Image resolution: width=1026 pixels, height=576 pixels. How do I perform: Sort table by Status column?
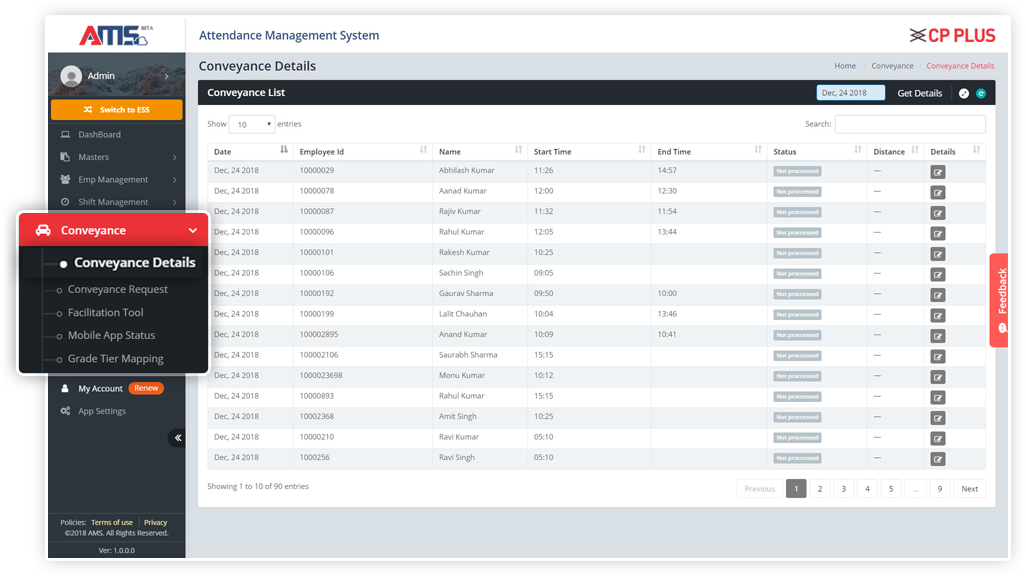coord(817,151)
